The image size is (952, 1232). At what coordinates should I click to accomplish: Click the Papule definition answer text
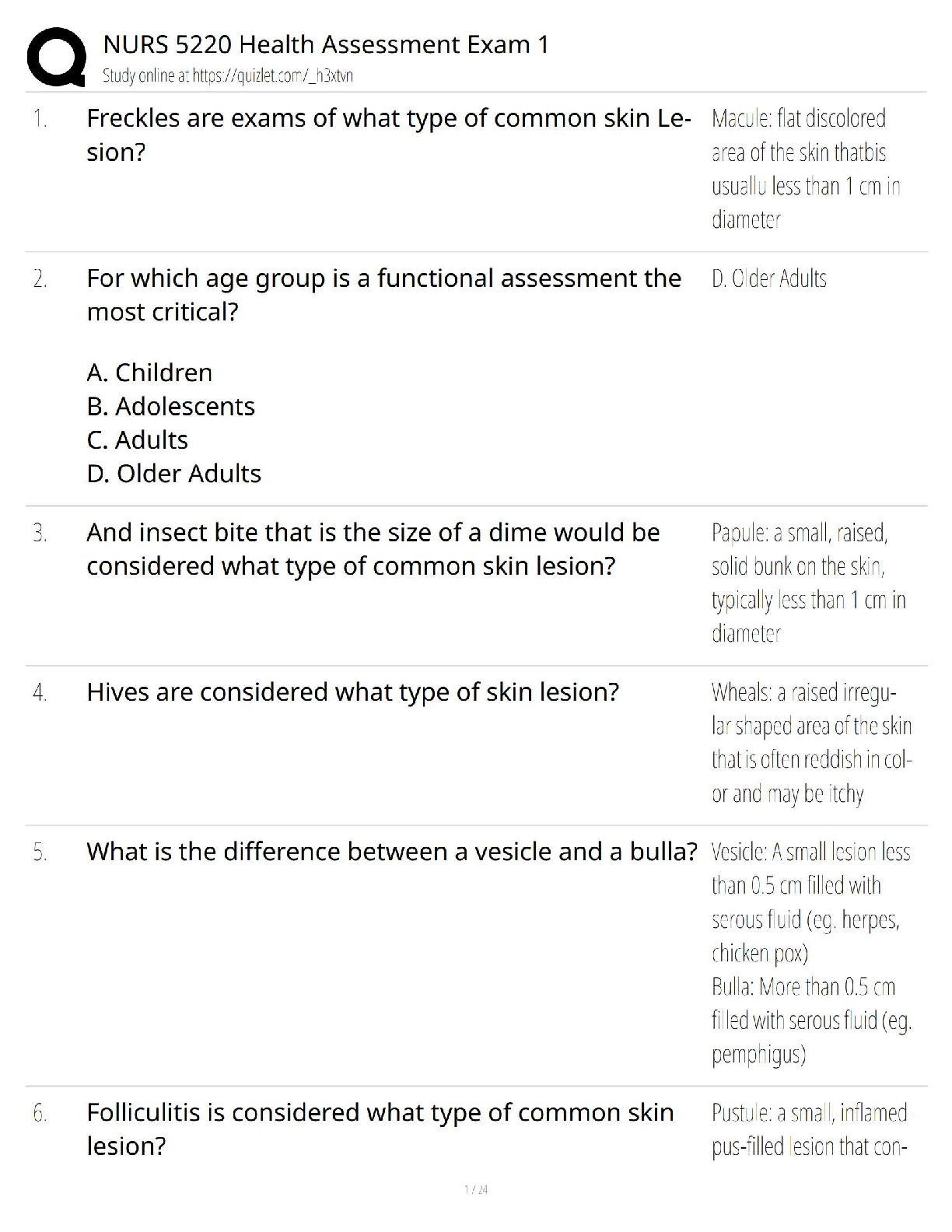[808, 583]
